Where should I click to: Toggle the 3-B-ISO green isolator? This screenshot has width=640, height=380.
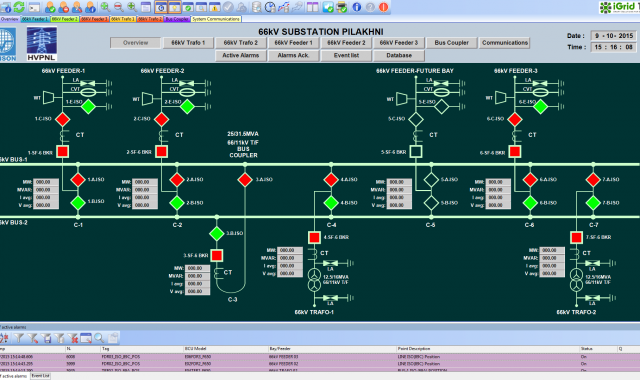pos(217,233)
